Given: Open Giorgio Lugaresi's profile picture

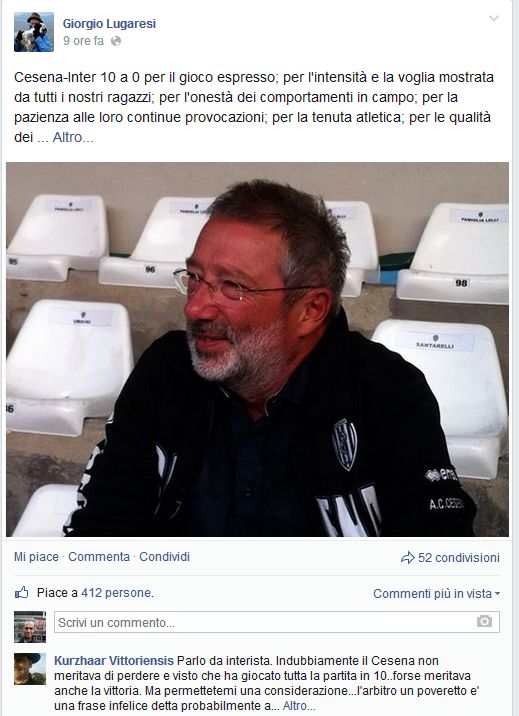Looking at the screenshot, I should [34, 32].
